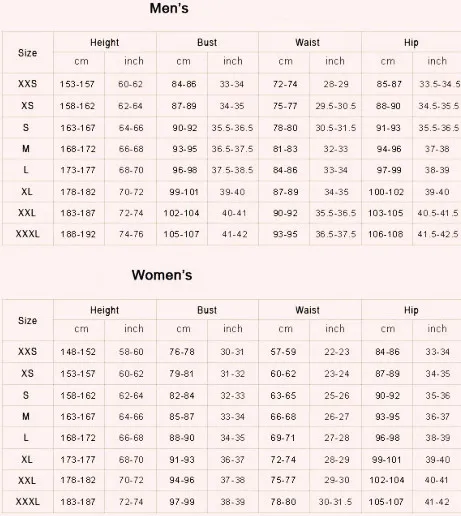The width and height of the screenshot is (461, 516).
Task: Click Men's S waist inch 30.5-31.5
Action: [x=336, y=128]
